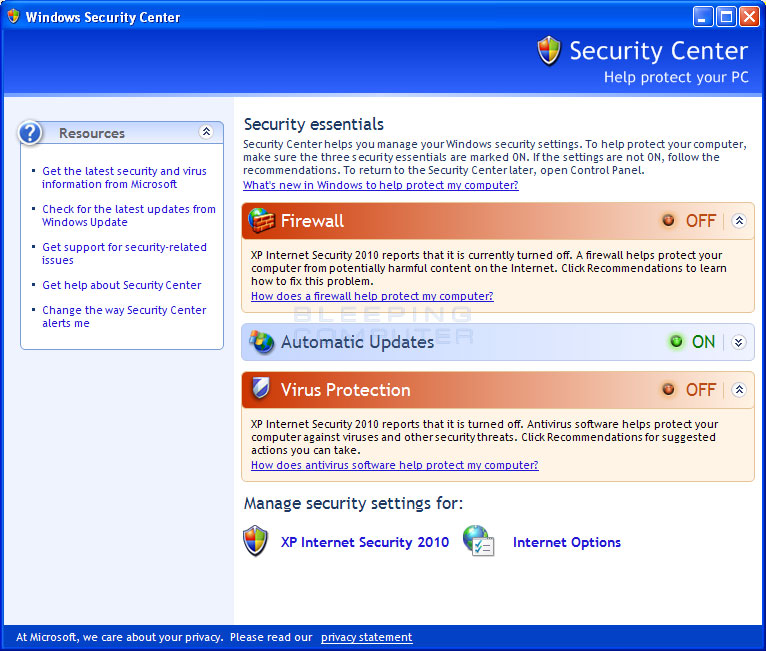
Task: Open the privacy statement link
Action: 366,637
